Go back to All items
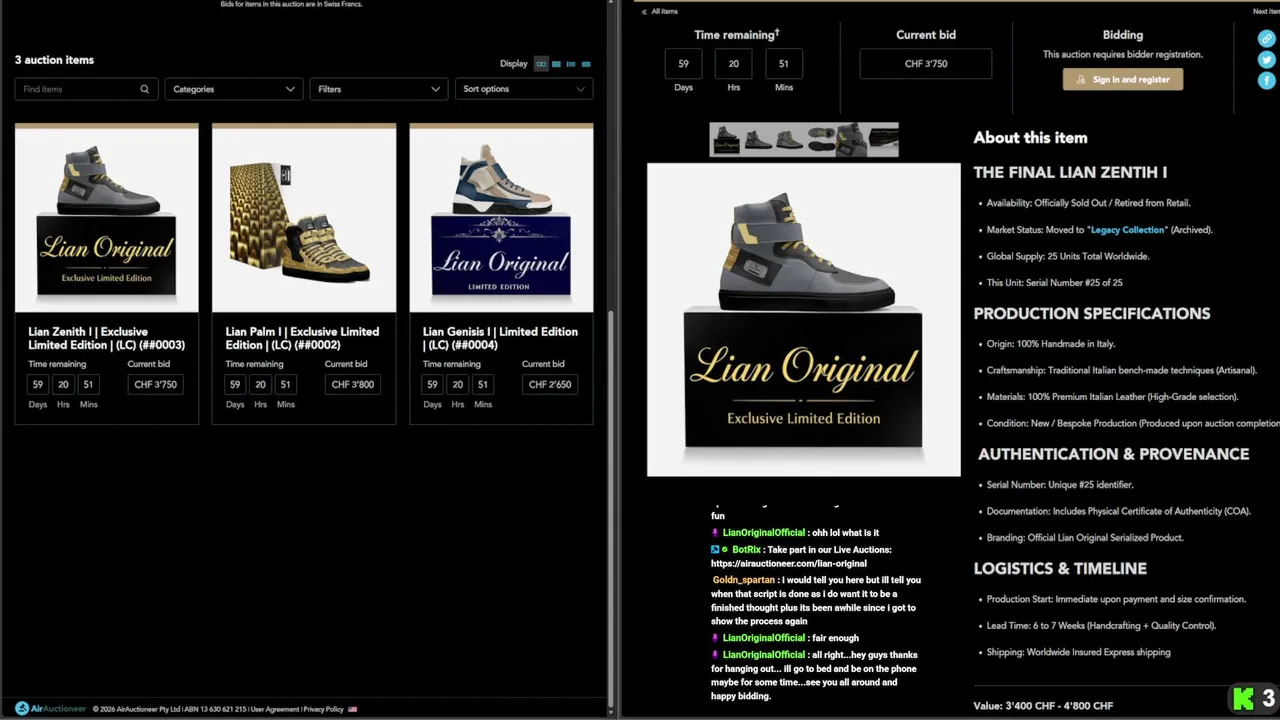Image resolution: width=1280 pixels, height=720 pixels. (x=659, y=11)
